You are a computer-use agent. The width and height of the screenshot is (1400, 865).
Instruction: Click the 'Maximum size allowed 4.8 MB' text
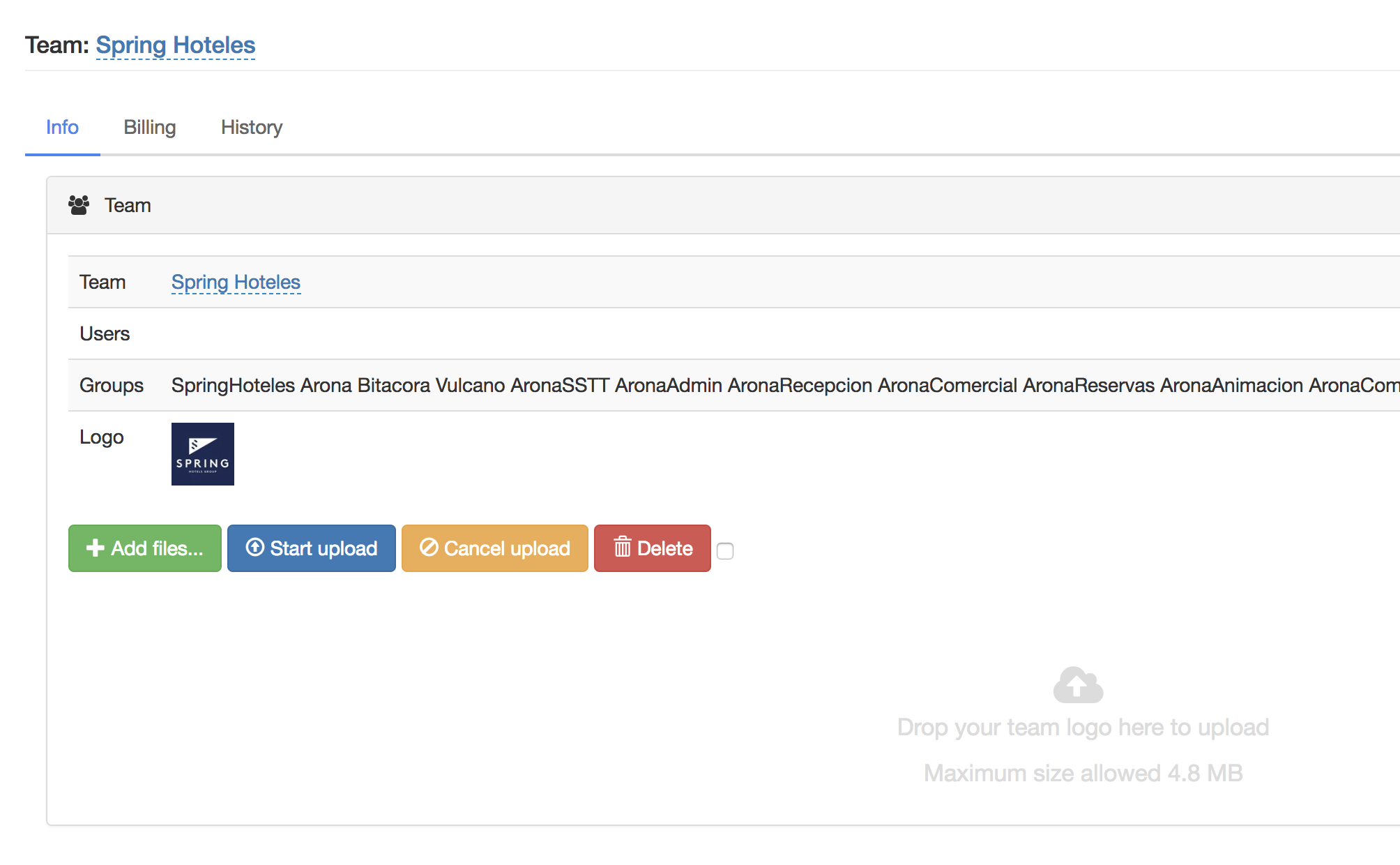[x=1083, y=773]
